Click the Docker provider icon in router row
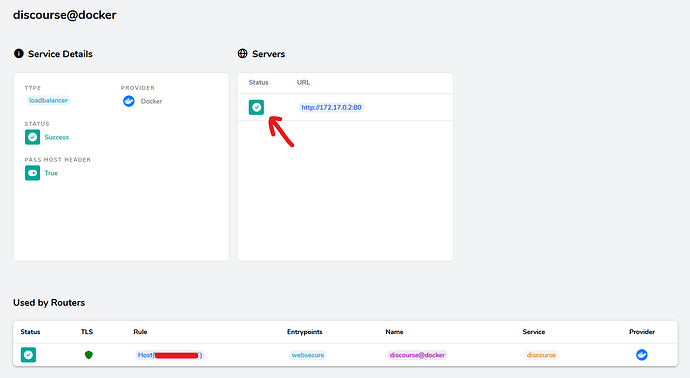This screenshot has height=378, width=690. click(x=642, y=355)
